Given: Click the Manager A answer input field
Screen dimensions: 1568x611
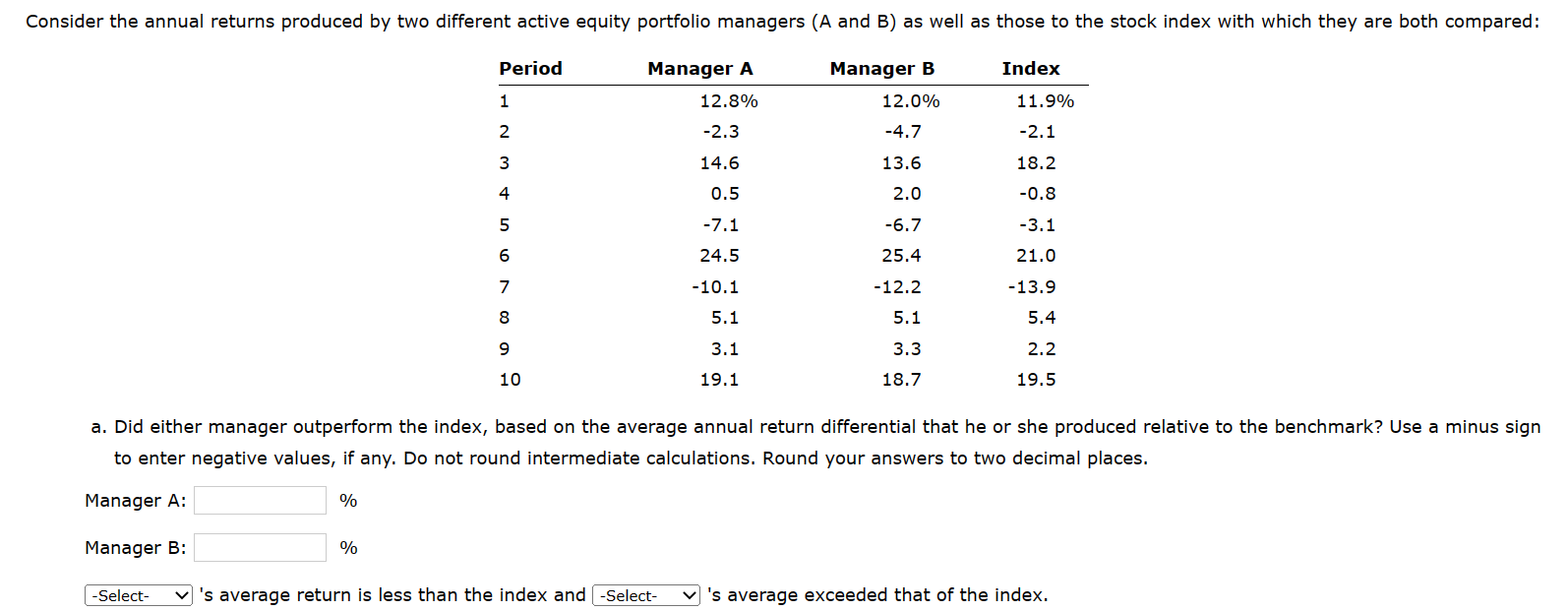Looking at the screenshot, I should click(259, 500).
